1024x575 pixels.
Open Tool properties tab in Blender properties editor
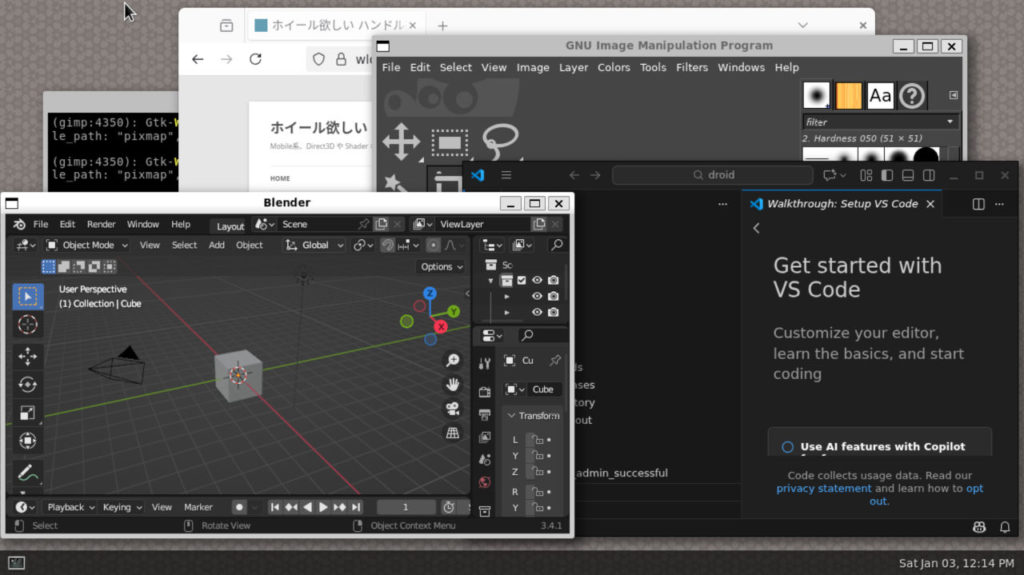[485, 363]
